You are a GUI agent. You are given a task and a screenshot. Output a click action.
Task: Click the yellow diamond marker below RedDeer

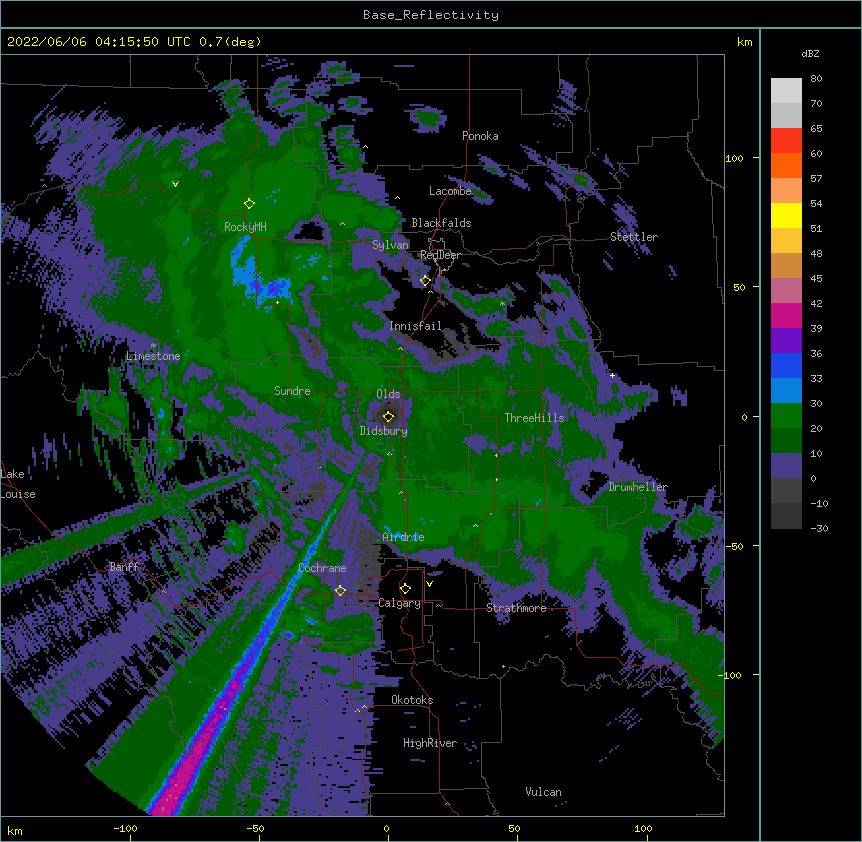[x=425, y=280]
